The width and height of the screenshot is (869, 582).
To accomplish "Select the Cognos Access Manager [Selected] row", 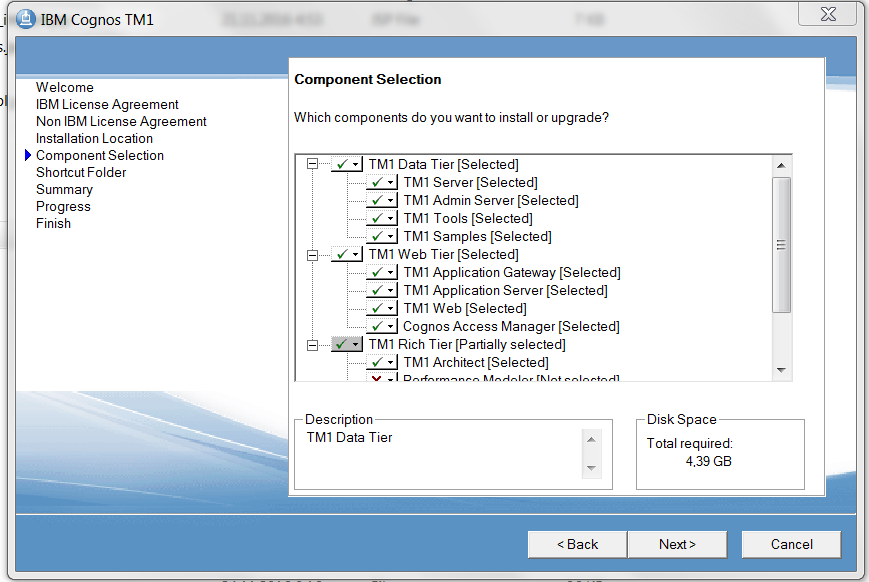I will [512, 326].
